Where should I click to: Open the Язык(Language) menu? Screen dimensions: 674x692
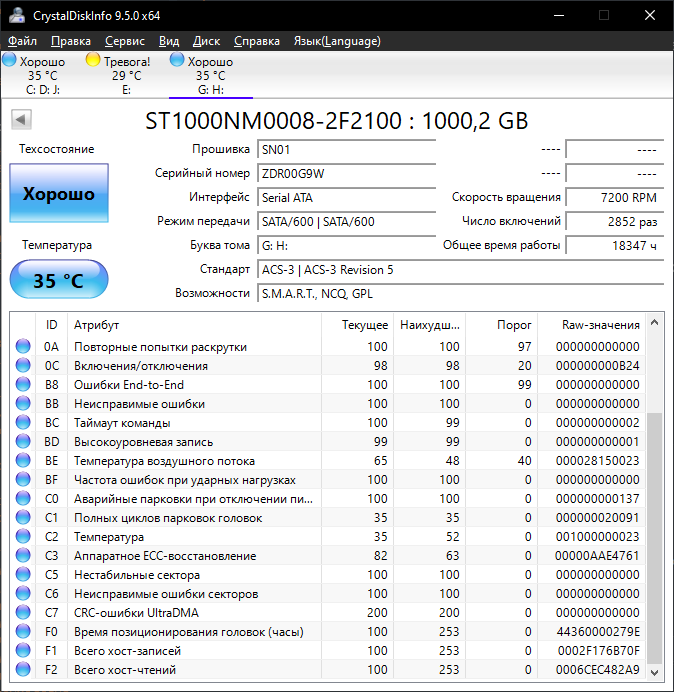click(337, 41)
